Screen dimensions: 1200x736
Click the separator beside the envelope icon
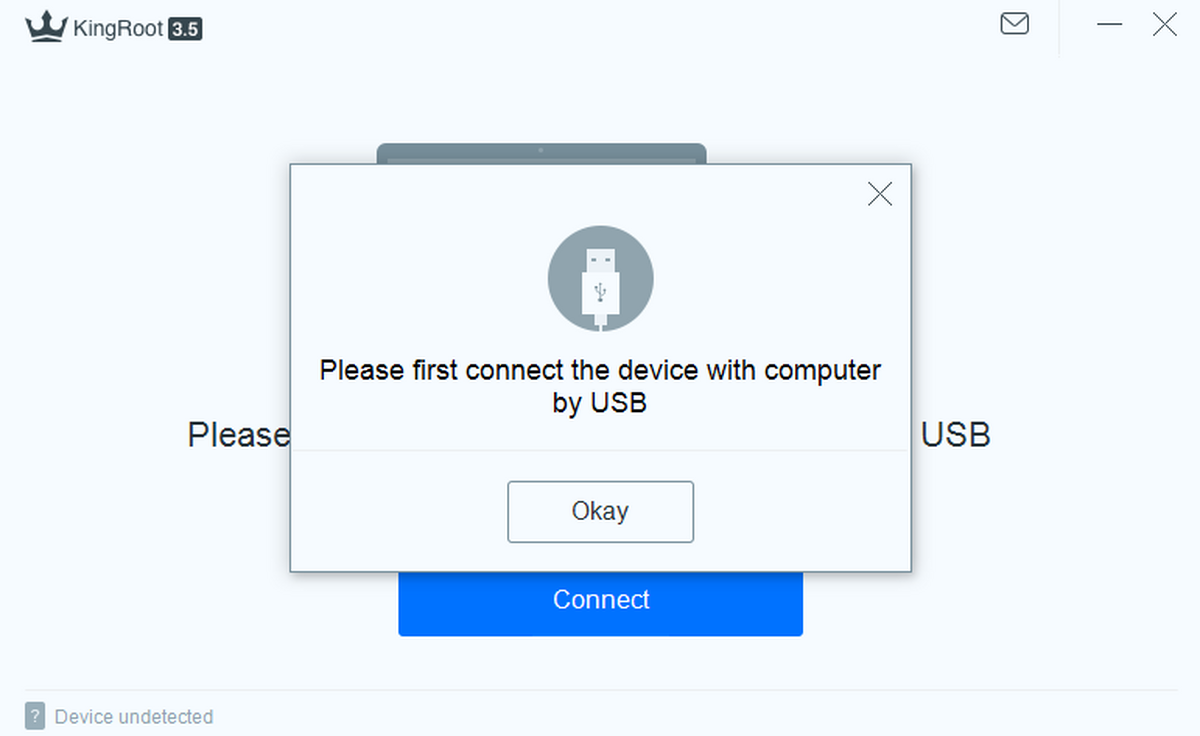(1059, 28)
